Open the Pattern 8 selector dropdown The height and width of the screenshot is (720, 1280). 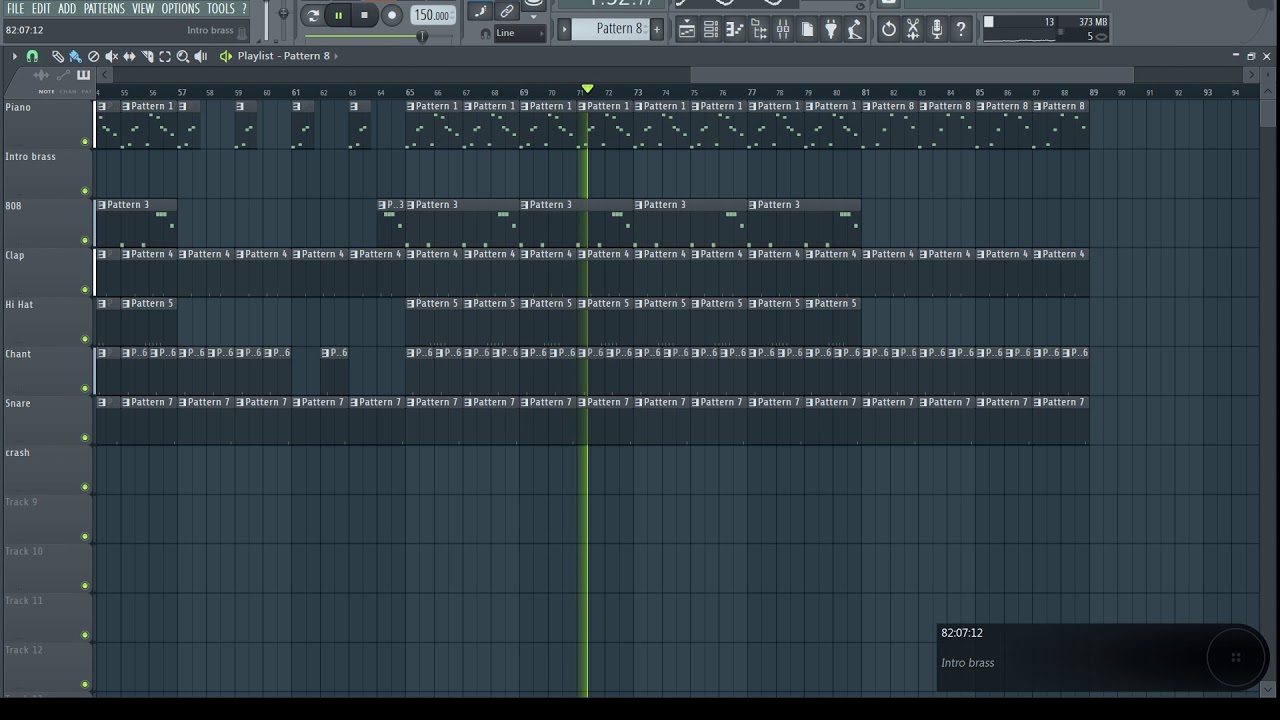coord(614,29)
